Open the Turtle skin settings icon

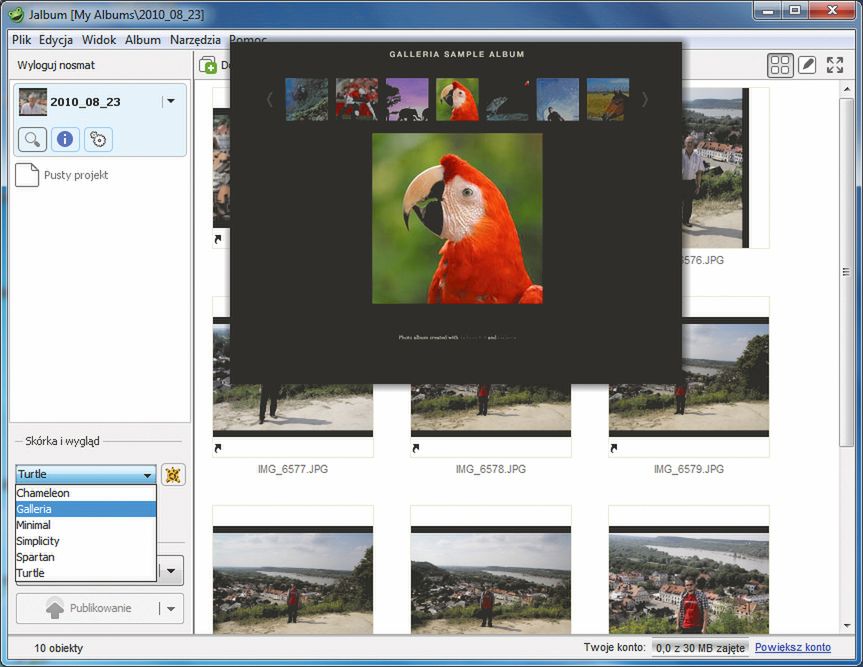(173, 474)
